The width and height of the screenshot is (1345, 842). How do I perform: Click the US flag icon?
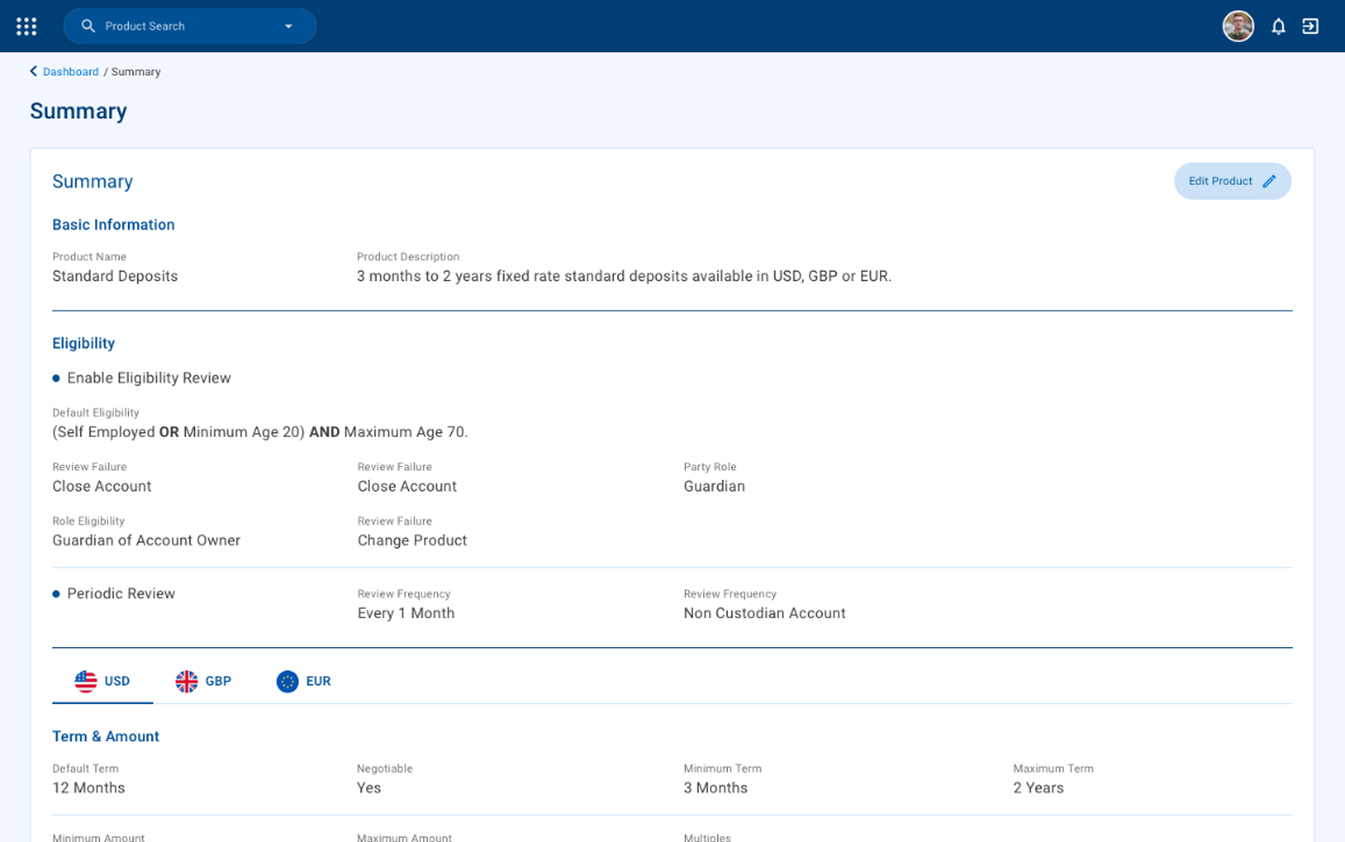point(86,681)
